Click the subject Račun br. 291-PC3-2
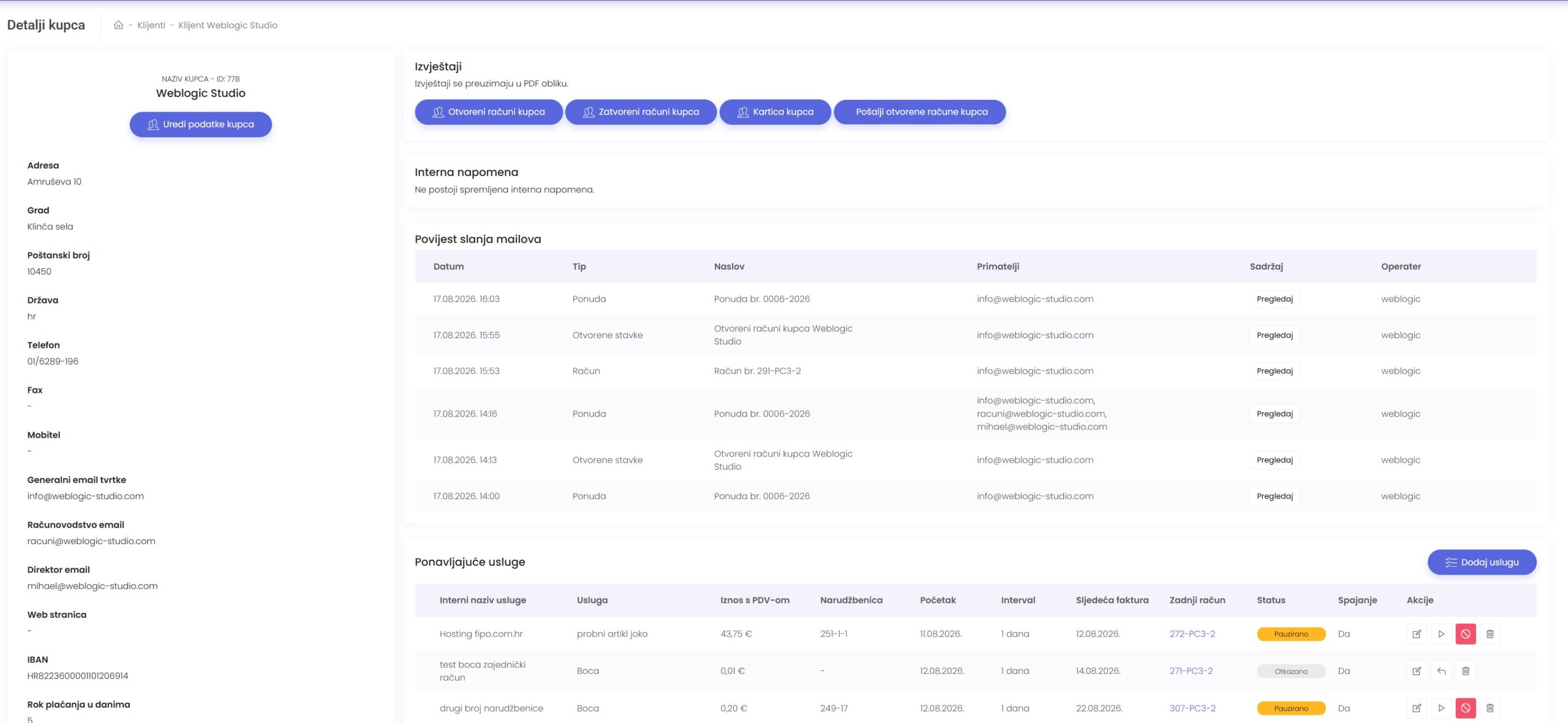The height and width of the screenshot is (723, 1568). (x=757, y=371)
